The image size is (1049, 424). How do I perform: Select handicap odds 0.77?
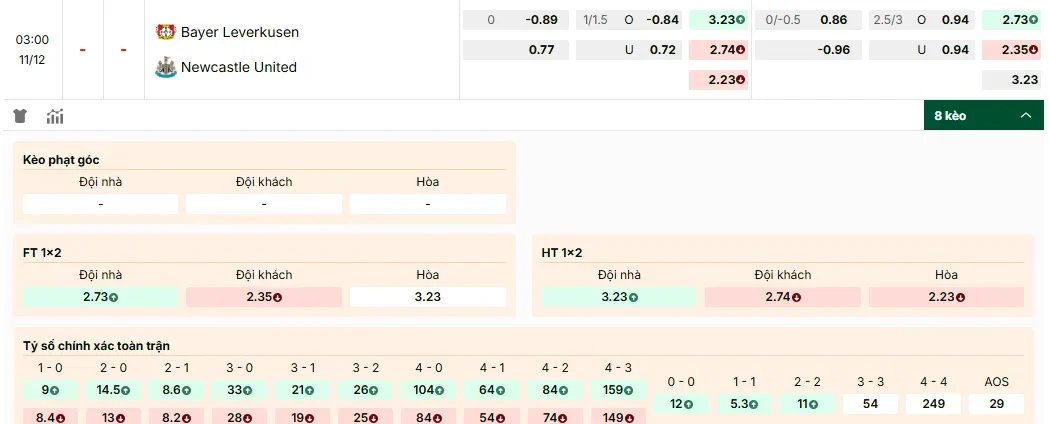516,50
